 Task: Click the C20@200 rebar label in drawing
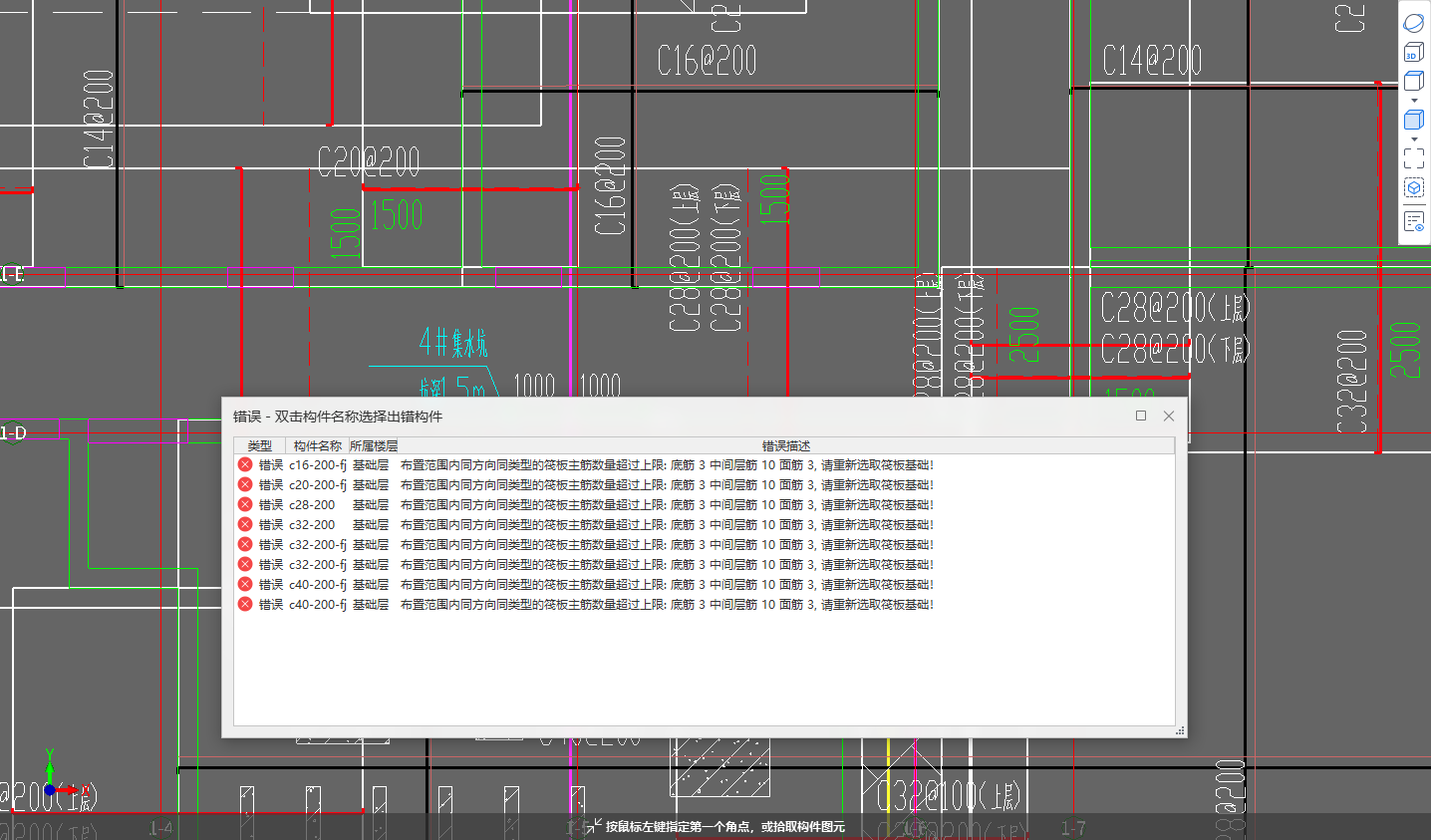(x=369, y=161)
